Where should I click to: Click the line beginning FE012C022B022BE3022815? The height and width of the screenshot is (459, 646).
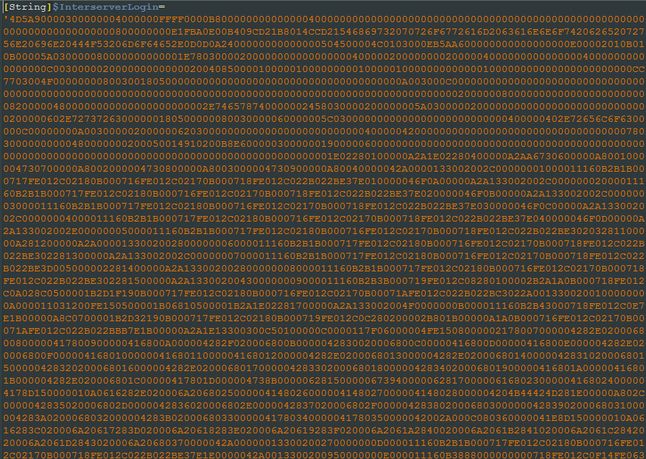coord(325,280)
